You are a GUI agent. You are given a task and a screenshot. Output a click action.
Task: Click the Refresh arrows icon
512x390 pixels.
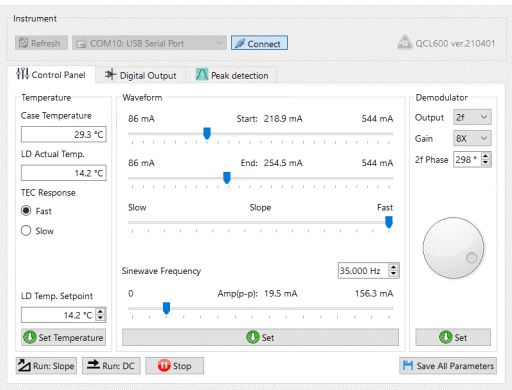tap(23, 43)
